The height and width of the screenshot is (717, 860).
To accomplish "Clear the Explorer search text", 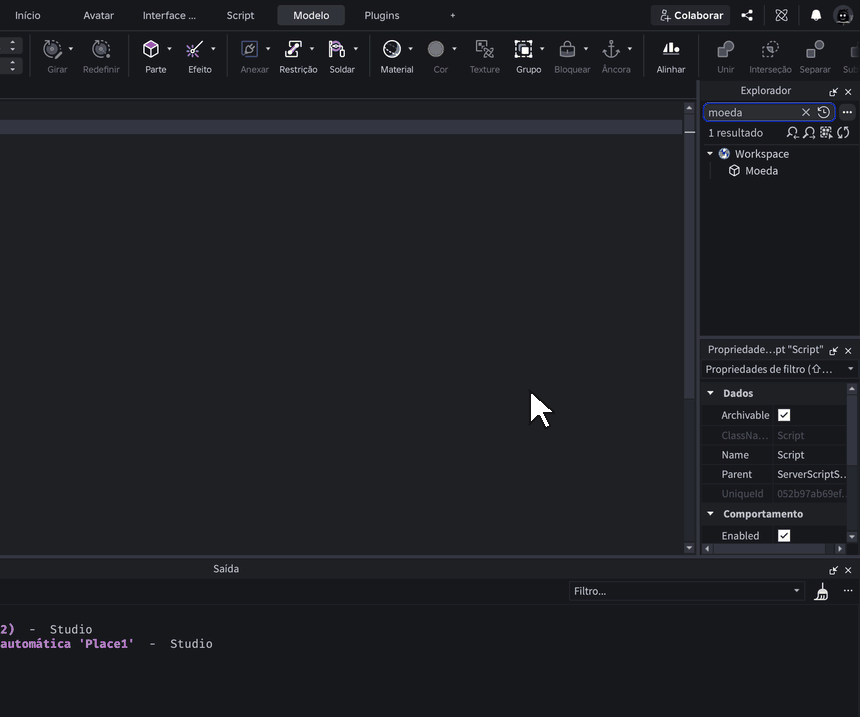I will pos(806,112).
